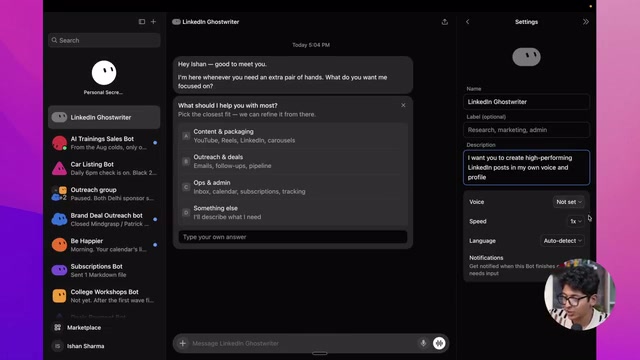Open the Subscriptions Bot conversation

tap(104, 270)
